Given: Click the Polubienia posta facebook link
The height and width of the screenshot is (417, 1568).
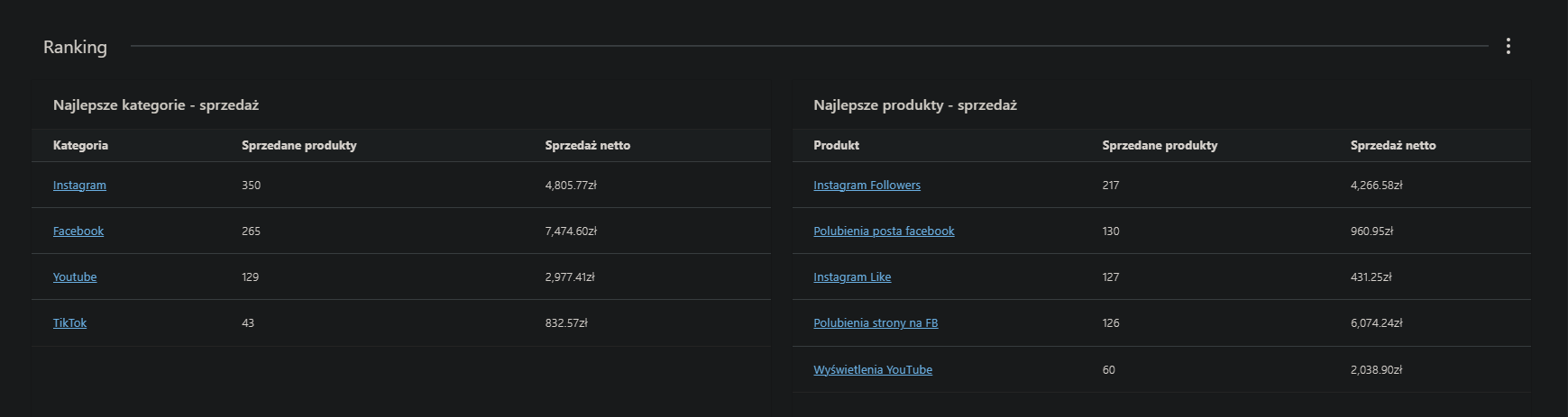Looking at the screenshot, I should click(x=884, y=231).
